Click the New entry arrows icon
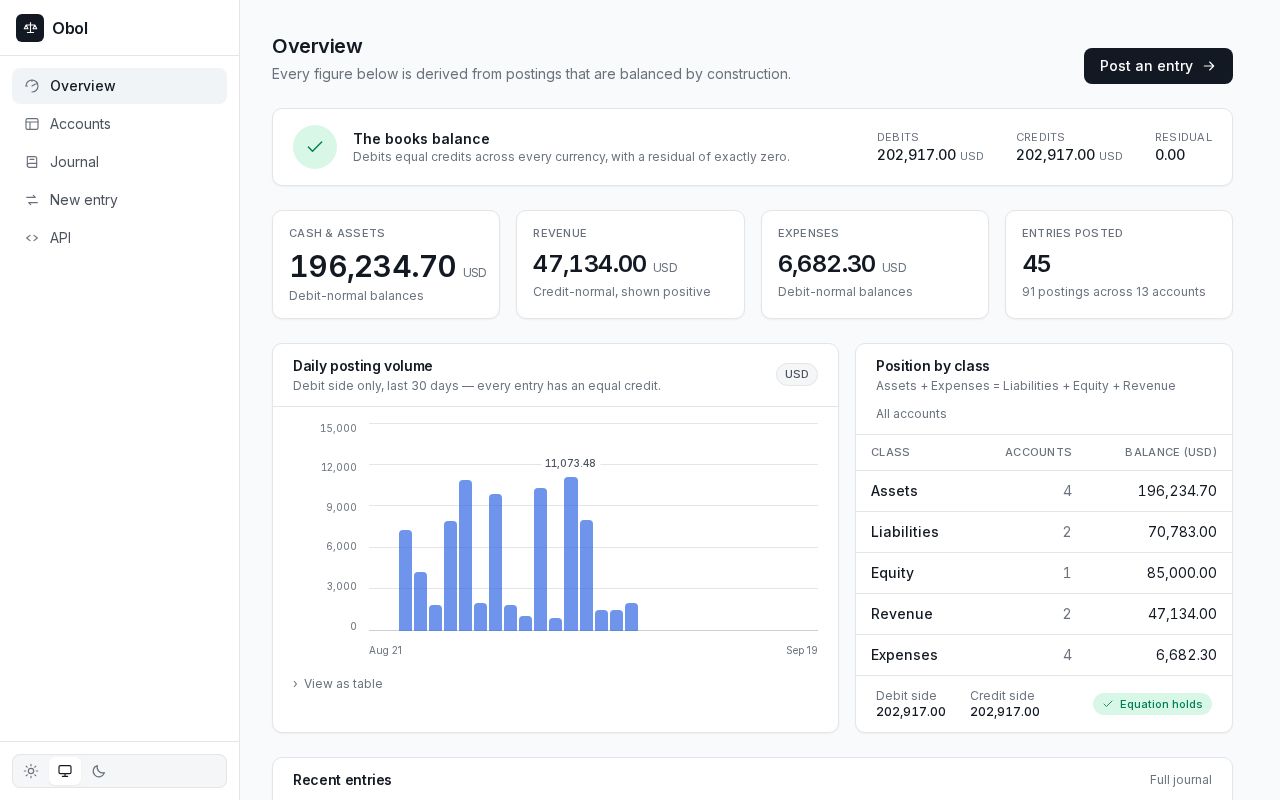 click(32, 200)
